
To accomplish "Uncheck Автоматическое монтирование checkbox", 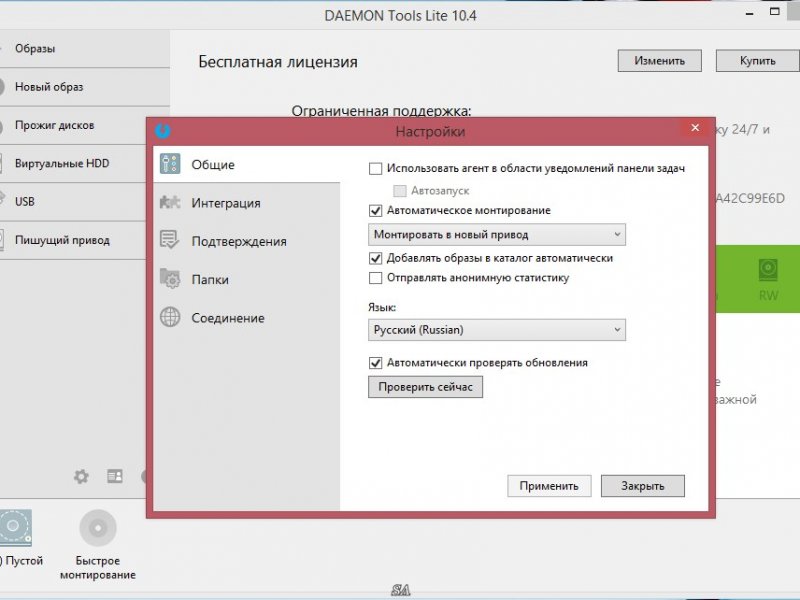I will point(376,210).
